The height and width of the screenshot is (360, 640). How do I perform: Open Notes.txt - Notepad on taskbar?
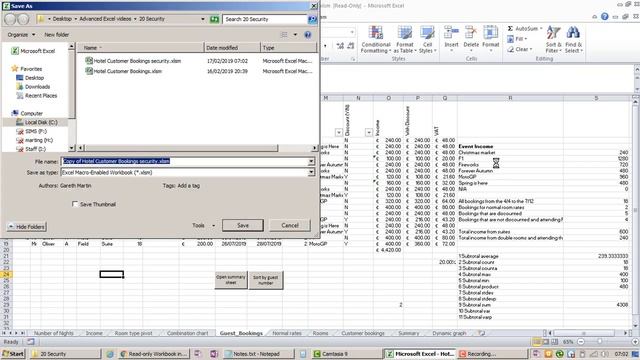click(259, 354)
